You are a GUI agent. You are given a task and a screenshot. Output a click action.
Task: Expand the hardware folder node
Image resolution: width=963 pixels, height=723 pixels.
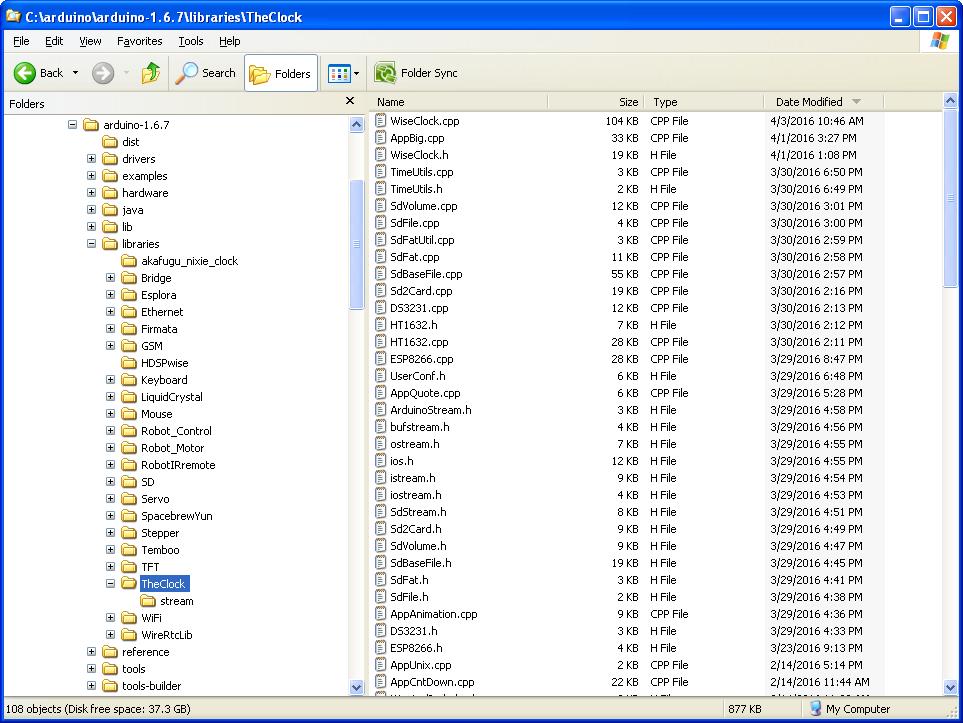[92, 193]
